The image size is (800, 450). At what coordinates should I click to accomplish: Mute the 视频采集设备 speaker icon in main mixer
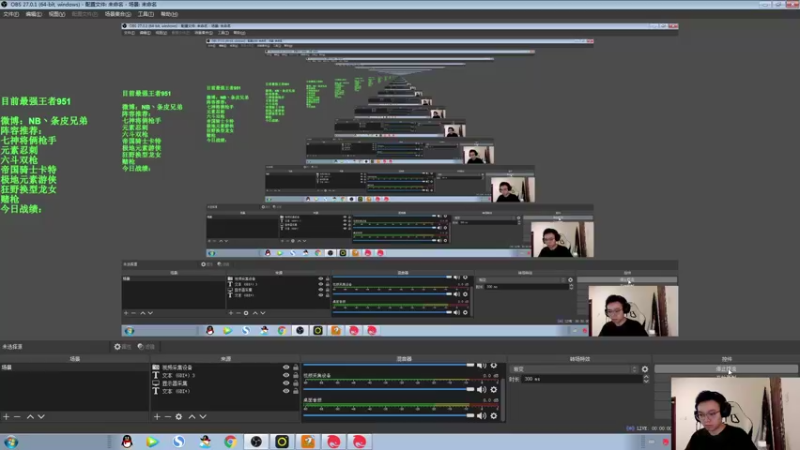click(x=482, y=389)
